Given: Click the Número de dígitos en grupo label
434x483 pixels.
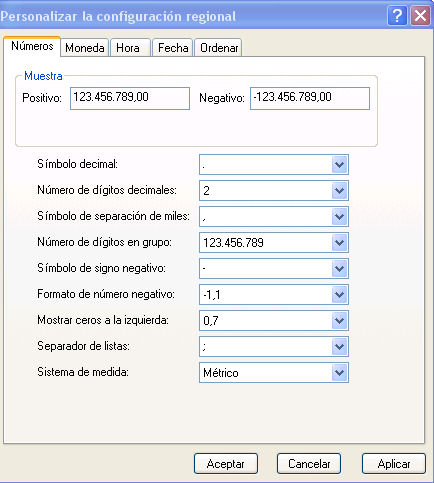Looking at the screenshot, I should 104,242.
